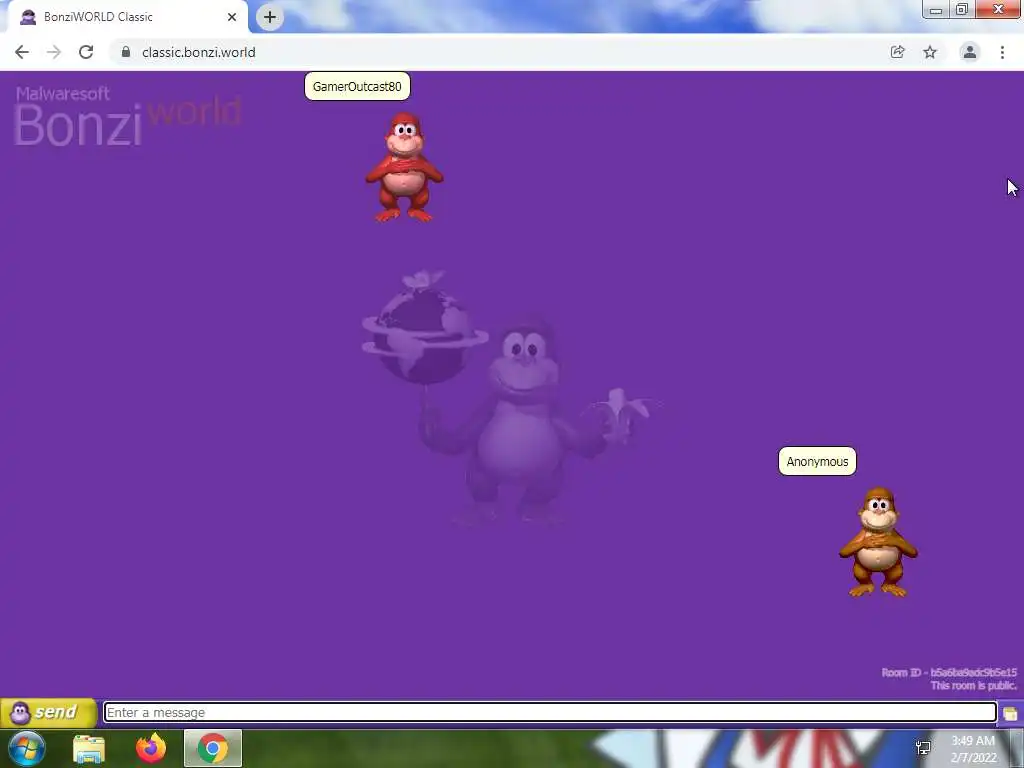
Task: Open Chrome profile menu
Action: point(970,52)
